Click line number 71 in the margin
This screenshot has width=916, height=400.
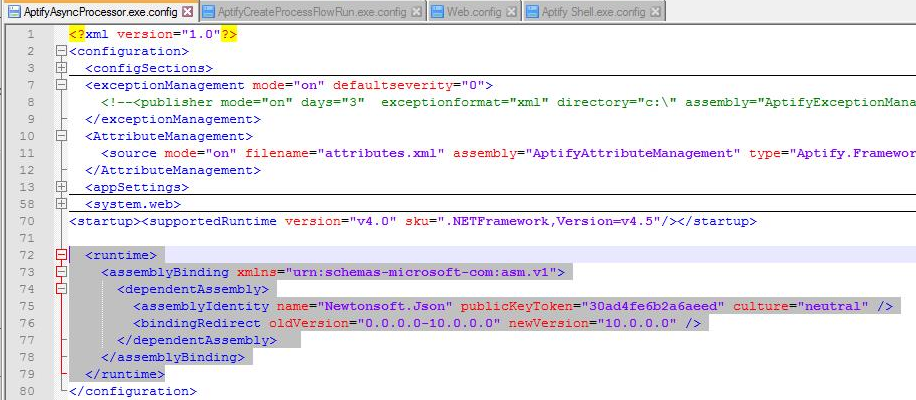pyautogui.click(x=27, y=238)
